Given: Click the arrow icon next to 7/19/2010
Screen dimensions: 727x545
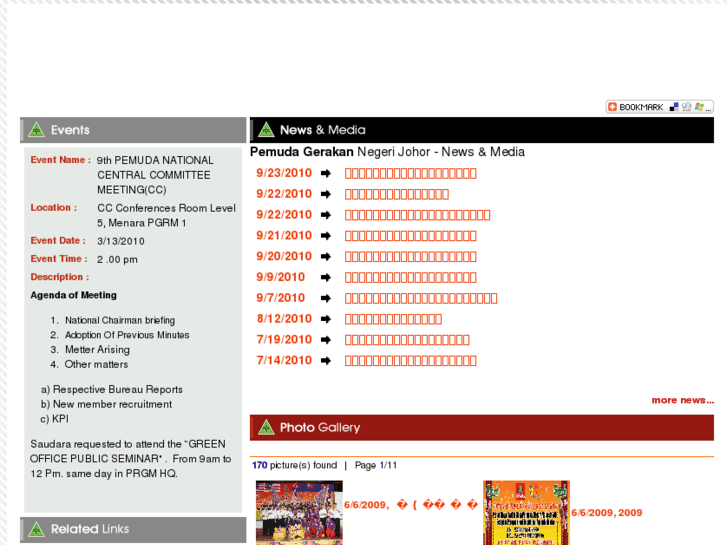Looking at the screenshot, I should click(326, 340).
